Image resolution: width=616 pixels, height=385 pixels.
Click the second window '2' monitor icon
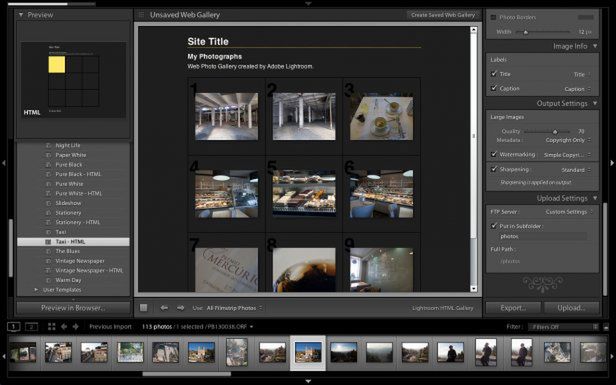[x=31, y=327]
